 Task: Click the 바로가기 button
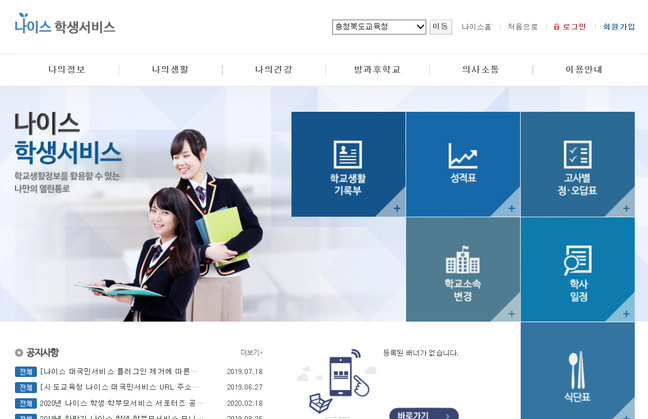[424, 414]
